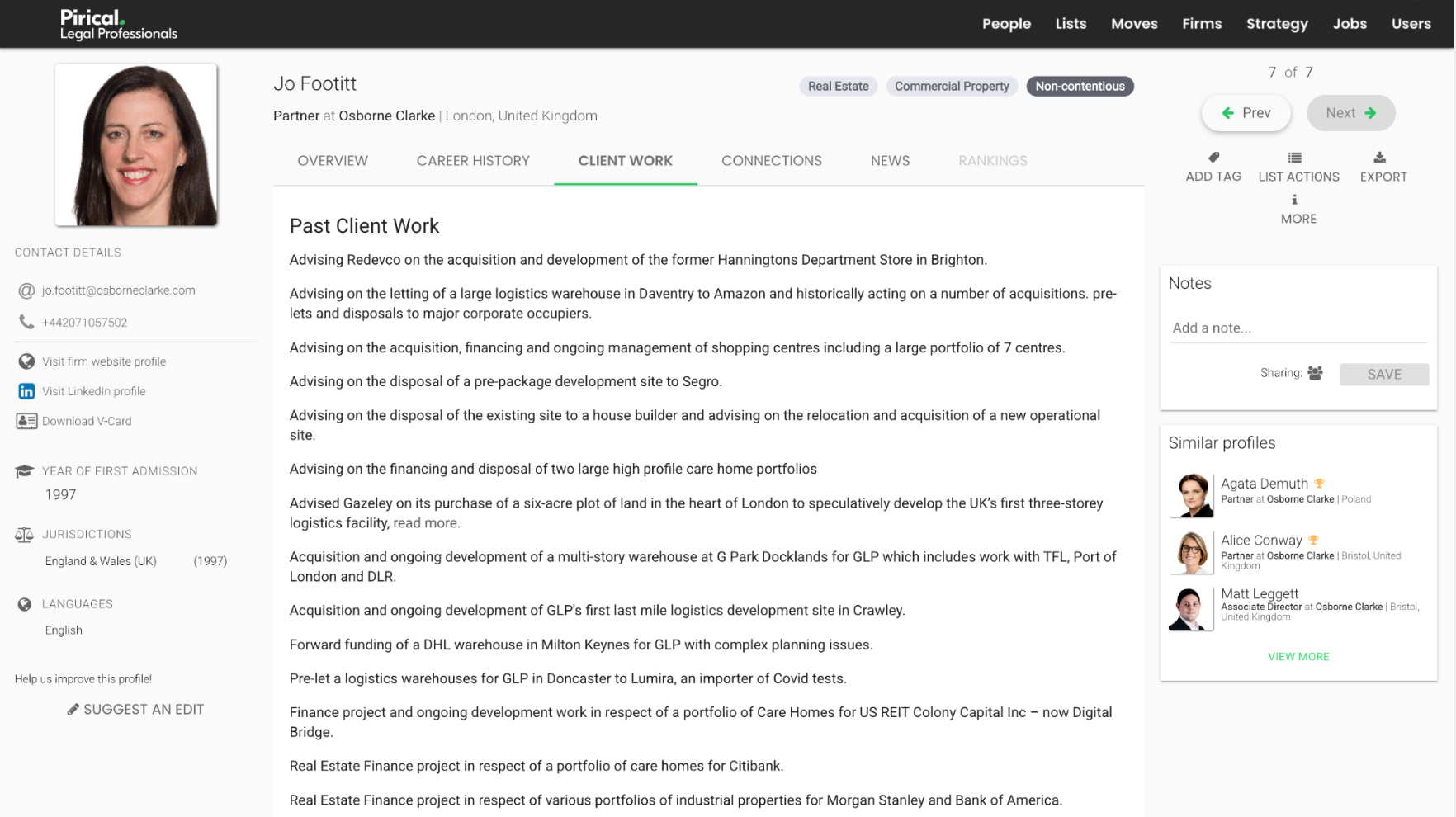
Task: Click the Add a note input field
Action: click(1298, 328)
